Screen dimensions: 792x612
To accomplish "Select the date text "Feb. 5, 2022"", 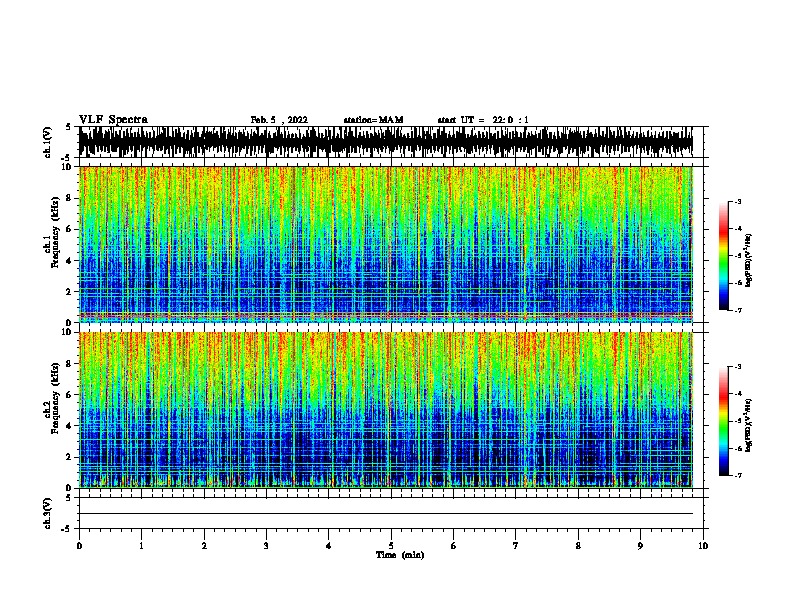I will [x=279, y=120].
